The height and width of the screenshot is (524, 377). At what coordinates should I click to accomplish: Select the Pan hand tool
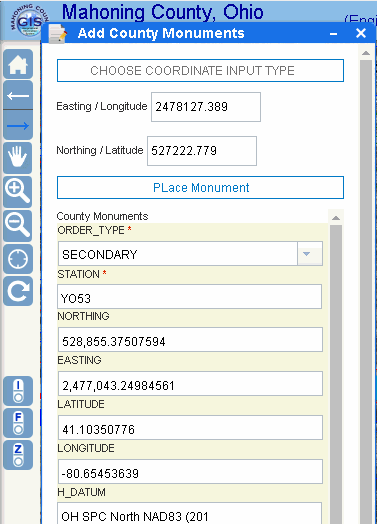click(x=18, y=158)
